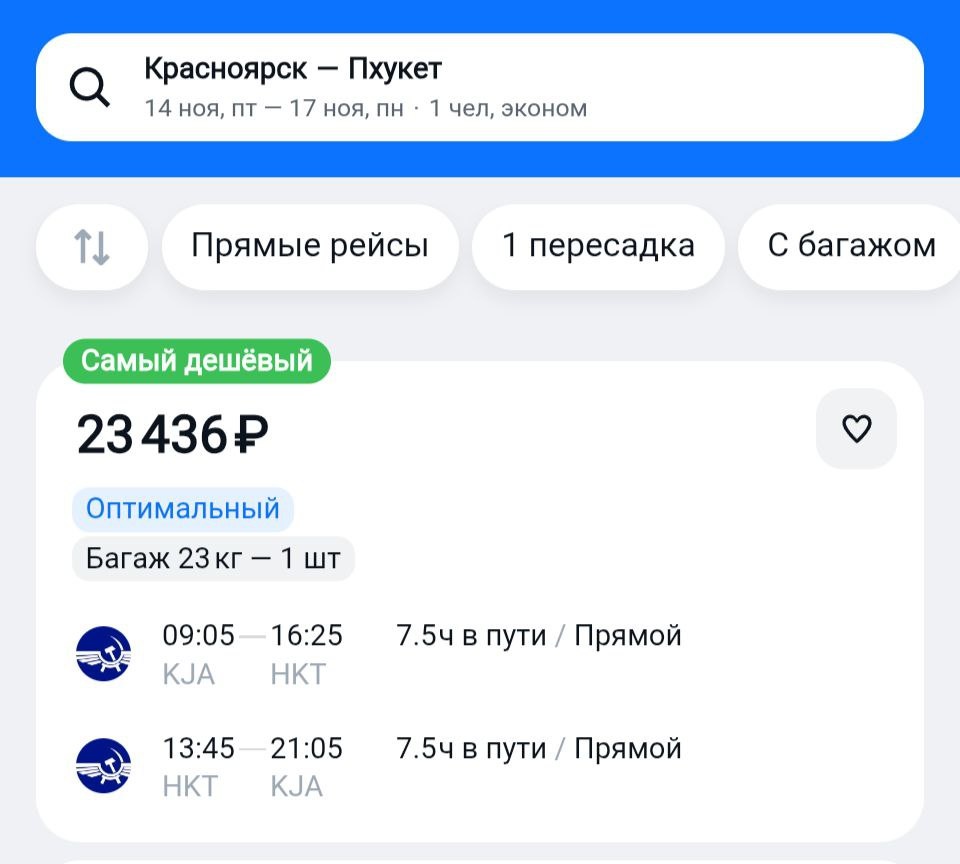The height and width of the screenshot is (864, 960).
Task: Tap the Багаж 23 кг — 1 шт label
Action: click(213, 558)
